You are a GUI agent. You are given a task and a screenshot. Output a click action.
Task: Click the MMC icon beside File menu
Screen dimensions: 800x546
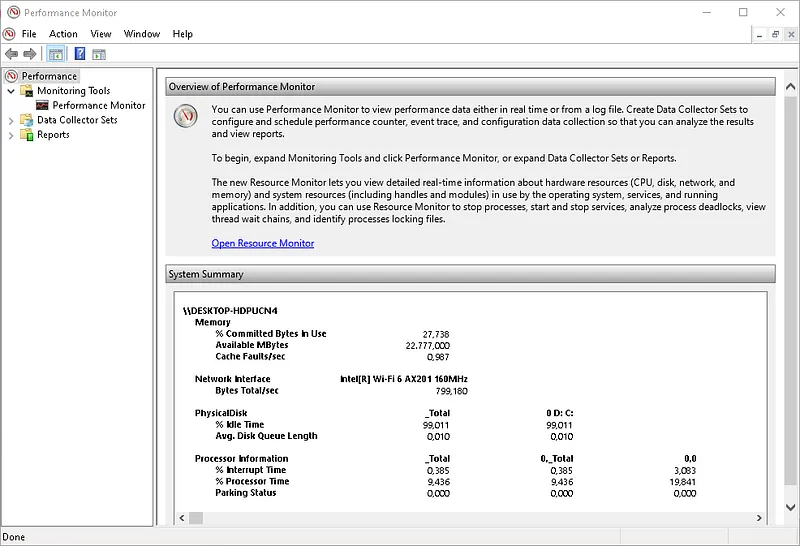[9, 34]
